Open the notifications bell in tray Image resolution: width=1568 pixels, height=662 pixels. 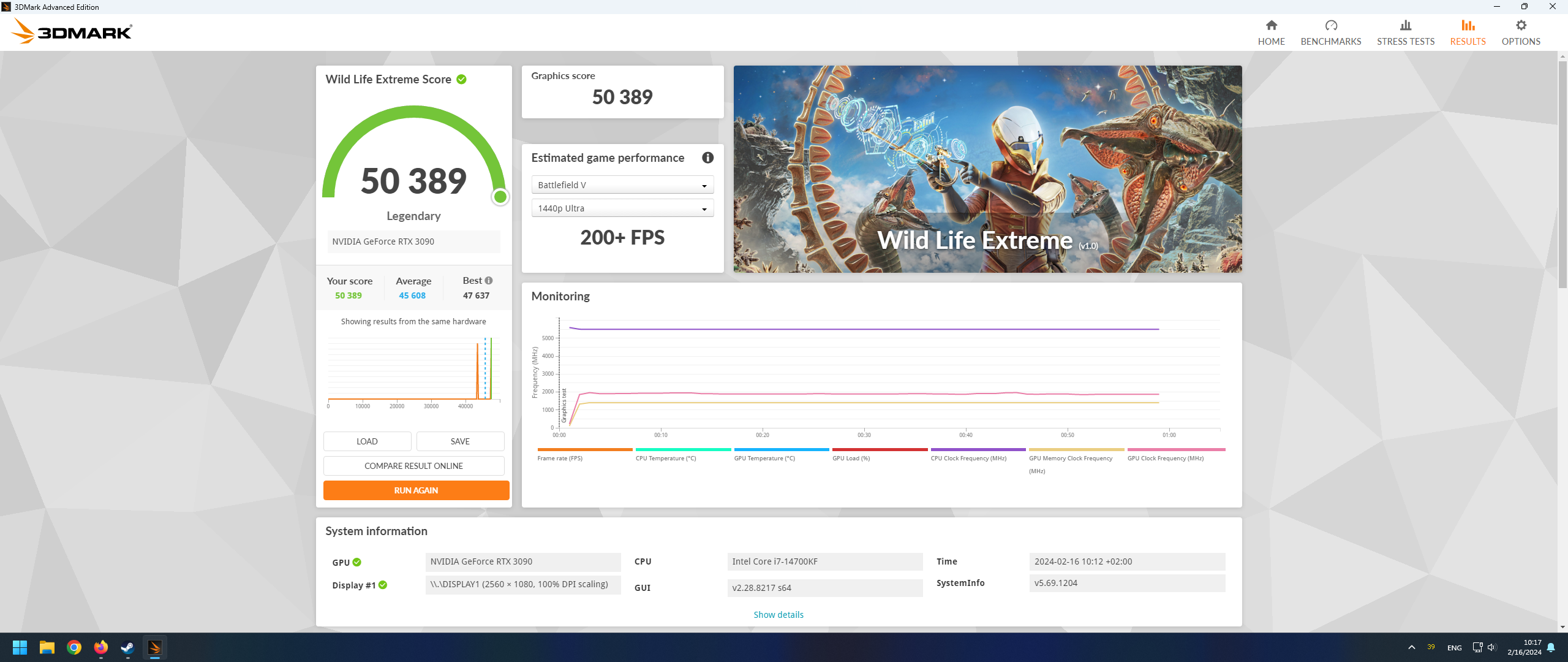[x=1551, y=647]
